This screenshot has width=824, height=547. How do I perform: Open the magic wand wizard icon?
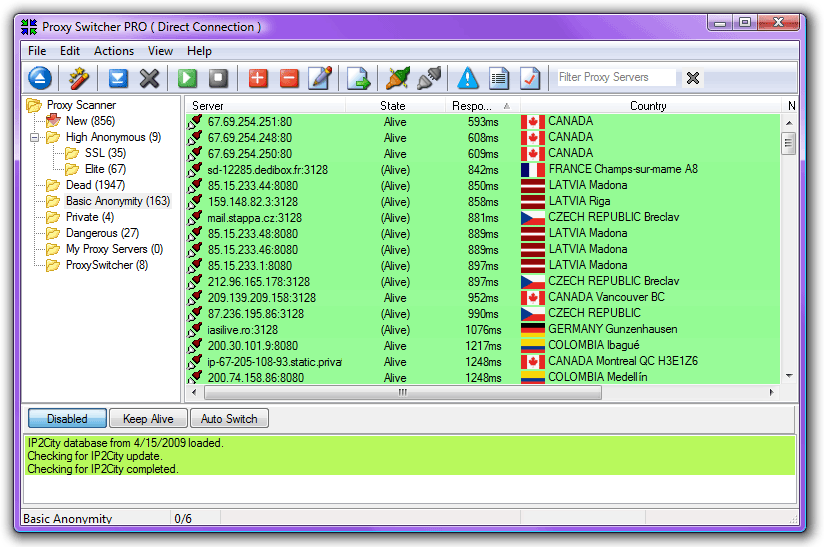click(79, 78)
